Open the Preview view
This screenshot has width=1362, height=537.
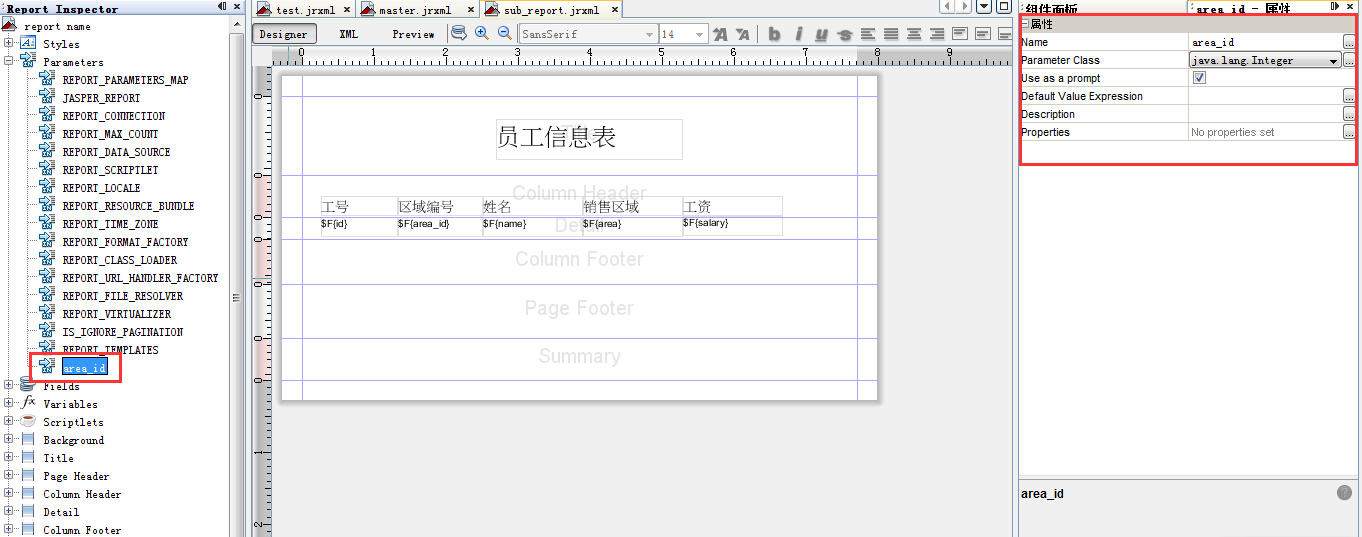point(413,34)
